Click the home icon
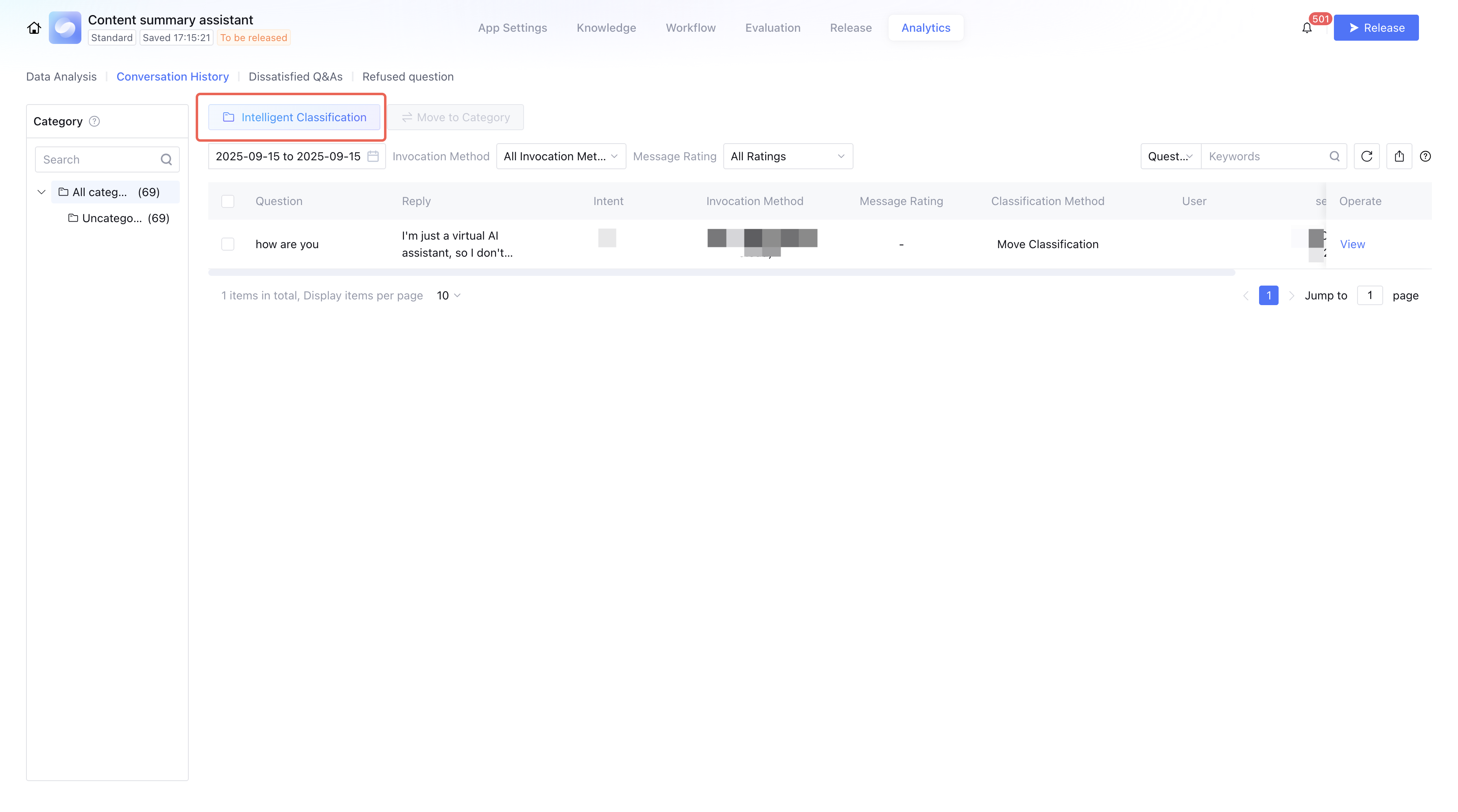The image size is (1458, 812). pos(34,28)
